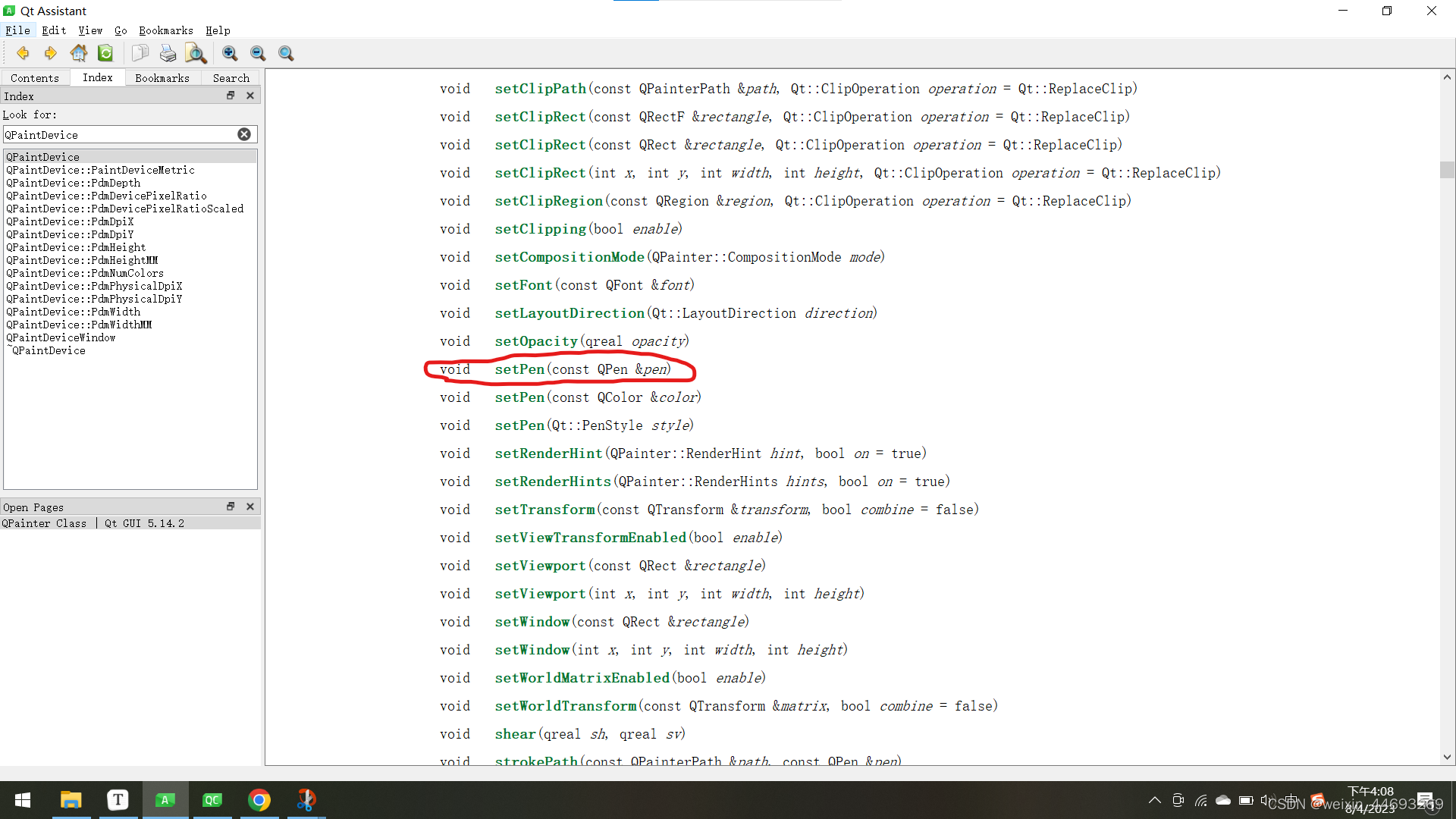
Task: Open the Go menu
Action: point(121,30)
